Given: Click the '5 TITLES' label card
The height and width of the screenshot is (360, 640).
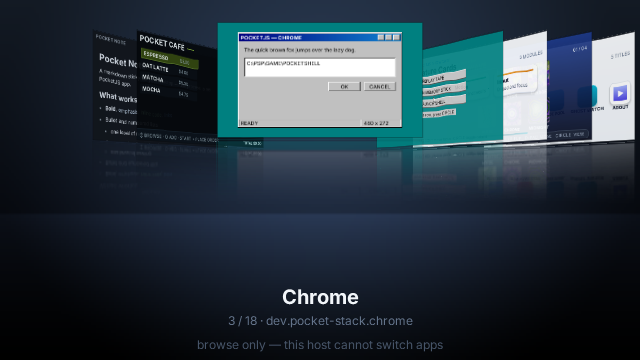Looking at the screenshot, I should (620, 56).
